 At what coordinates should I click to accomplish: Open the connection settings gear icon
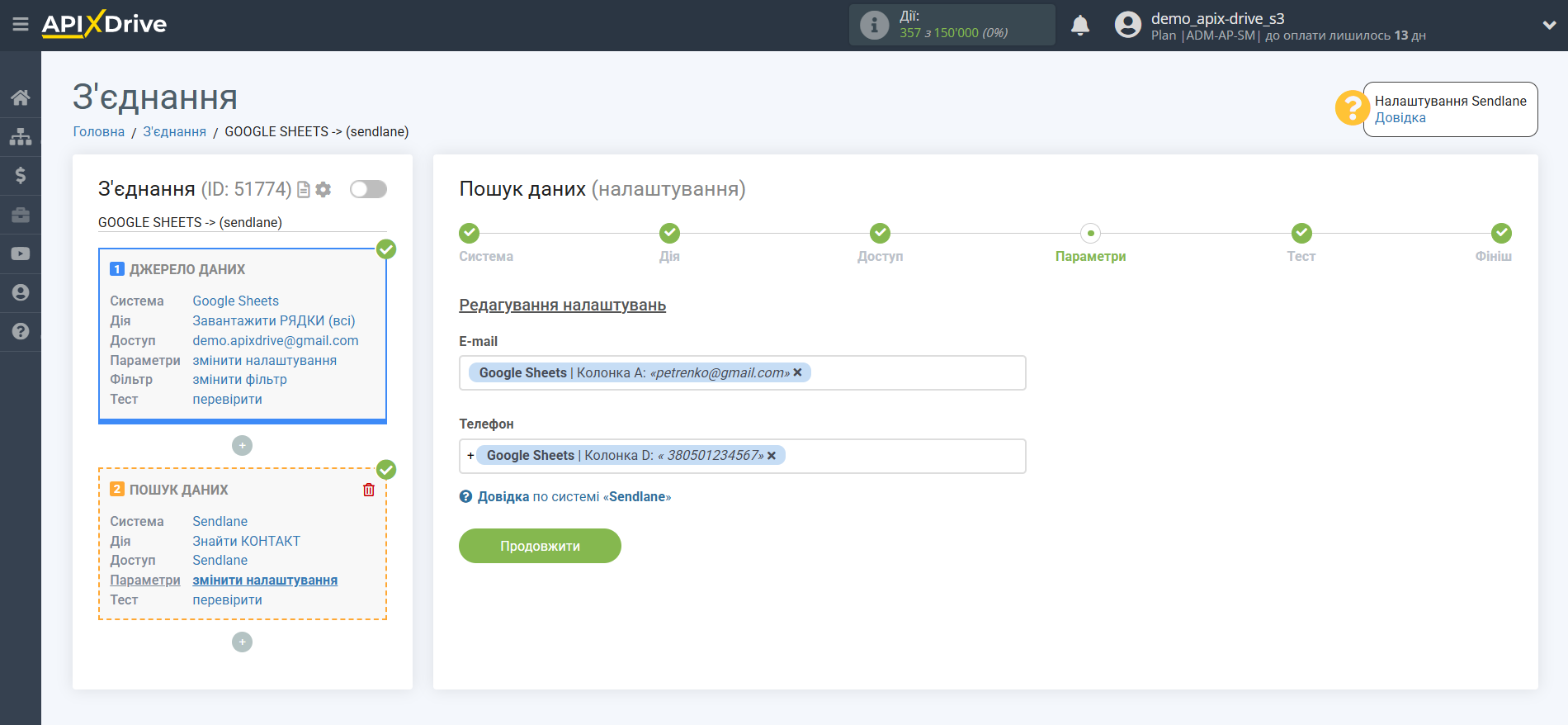coord(324,190)
